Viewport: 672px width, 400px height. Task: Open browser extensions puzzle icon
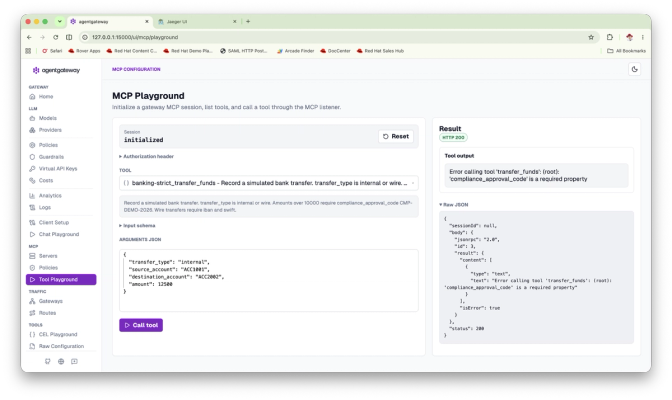[610, 37]
